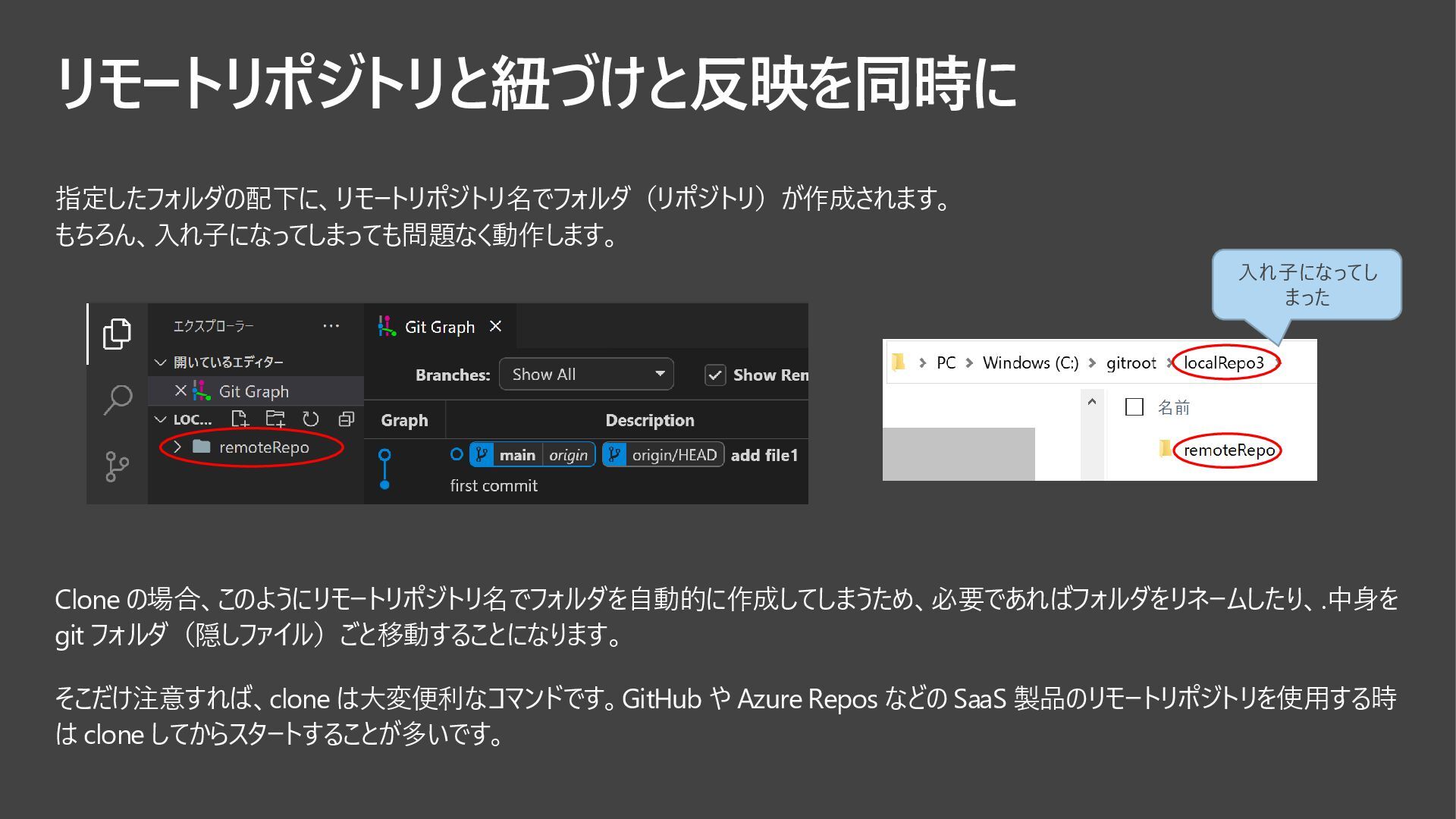Close the Git Graph editor tab
This screenshot has width=1456, height=819.
[x=495, y=326]
